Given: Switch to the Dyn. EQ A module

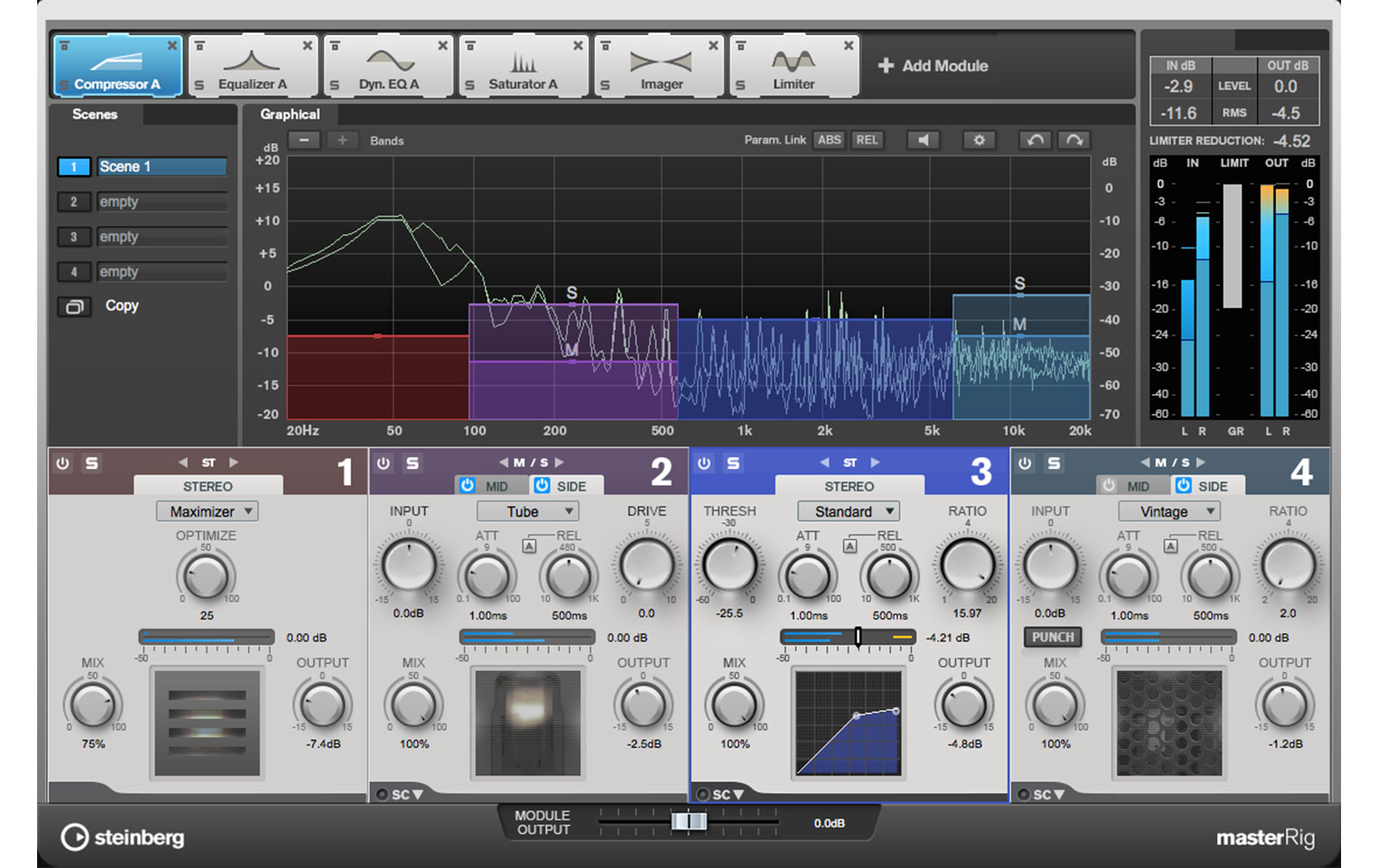Looking at the screenshot, I should pyautogui.click(x=388, y=66).
